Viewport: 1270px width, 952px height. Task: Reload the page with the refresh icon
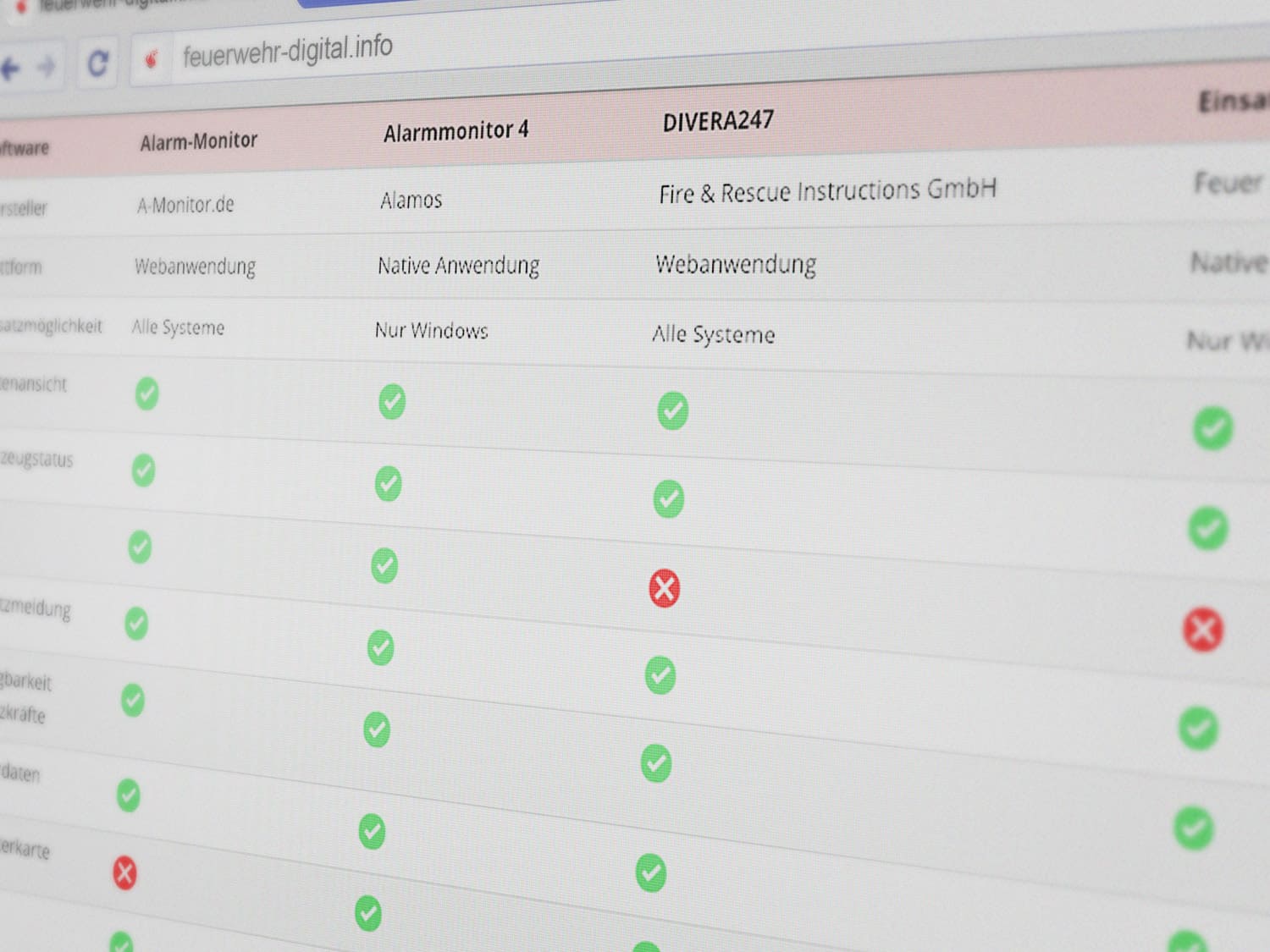click(x=98, y=63)
